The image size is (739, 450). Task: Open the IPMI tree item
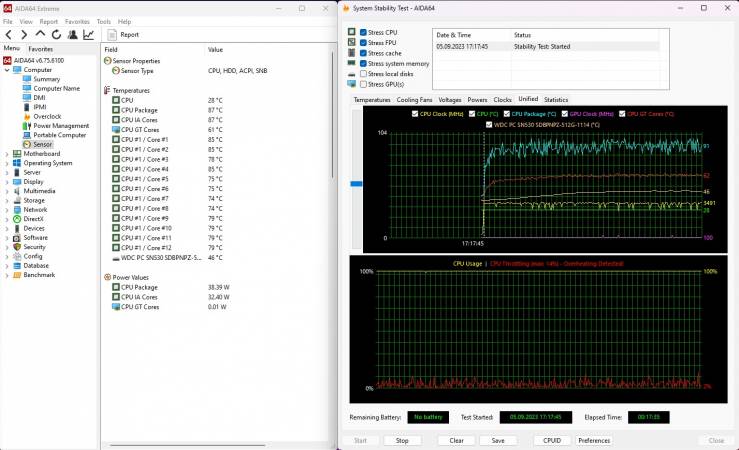(40, 107)
